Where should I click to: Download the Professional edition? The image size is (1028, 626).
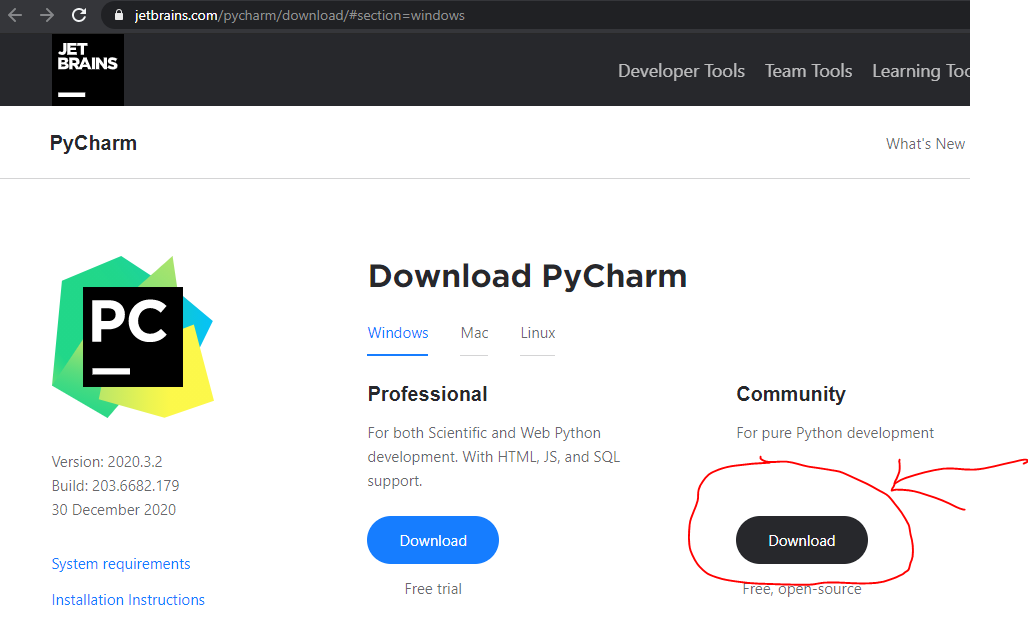[433, 540]
